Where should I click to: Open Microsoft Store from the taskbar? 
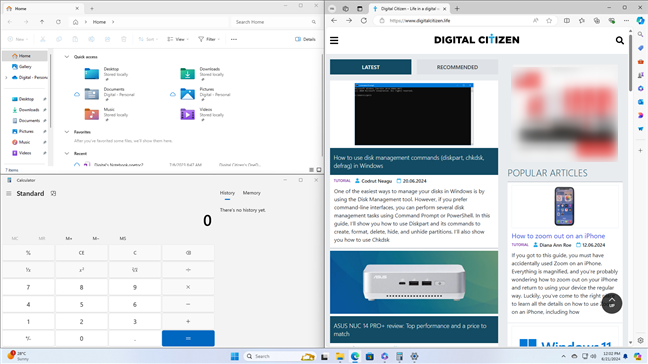tap(369, 356)
